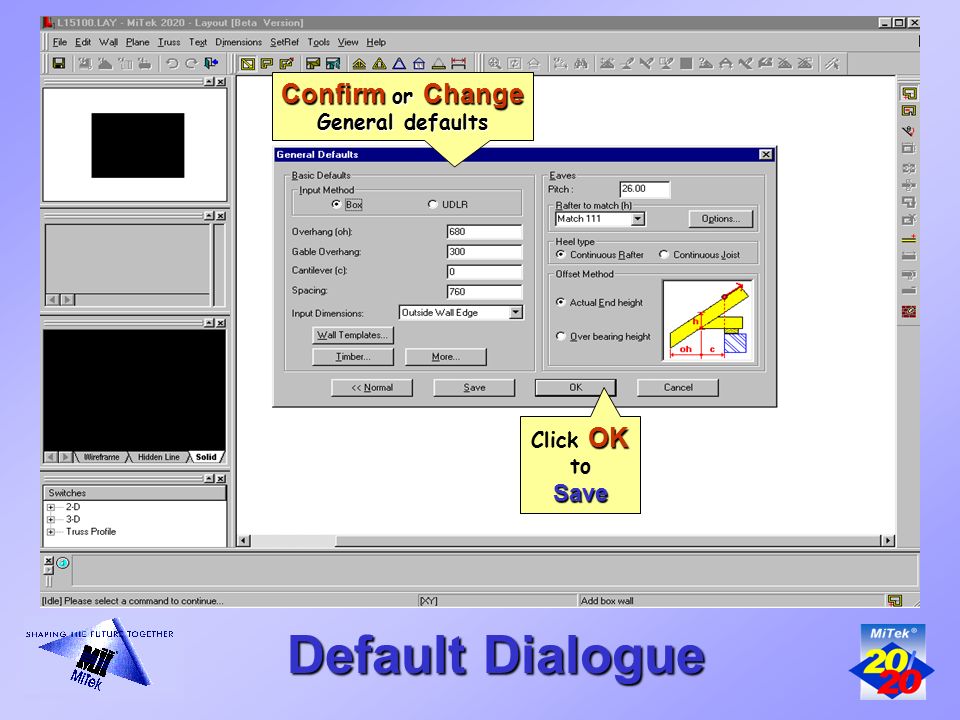The image size is (960, 720).
Task: Click the Save button in dialog
Action: (x=474, y=387)
